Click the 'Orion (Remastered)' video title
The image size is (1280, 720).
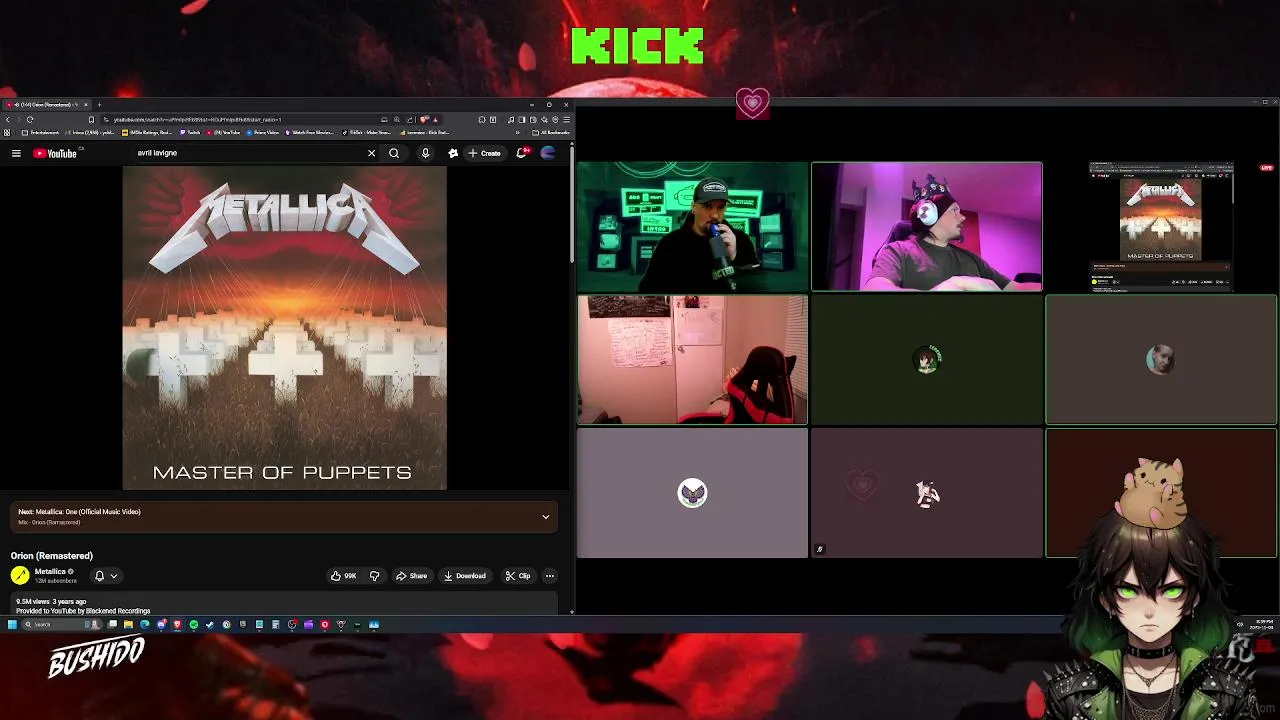pyautogui.click(x=52, y=556)
